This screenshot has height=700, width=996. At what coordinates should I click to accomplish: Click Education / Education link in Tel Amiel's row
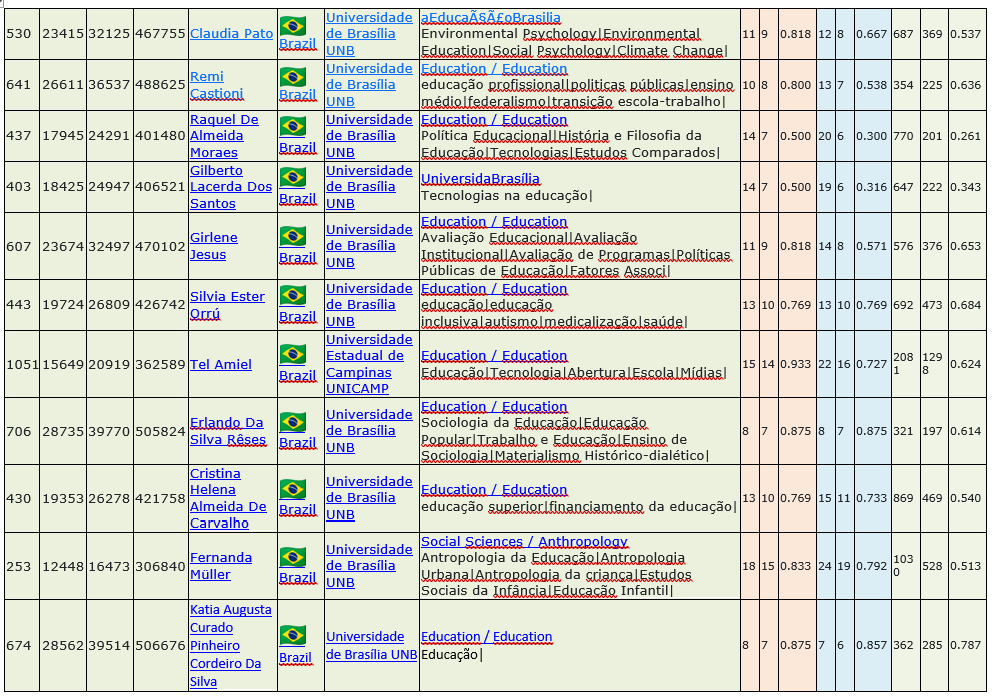tap(494, 356)
